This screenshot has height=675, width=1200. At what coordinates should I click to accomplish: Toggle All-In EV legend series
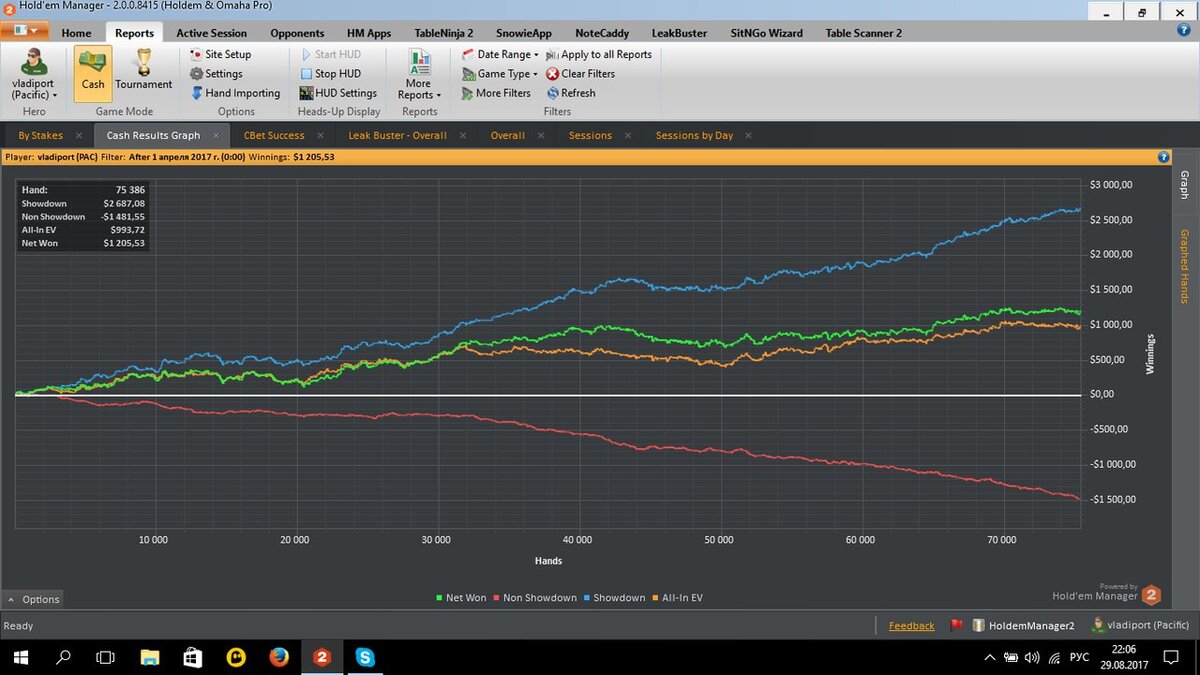[x=677, y=598]
